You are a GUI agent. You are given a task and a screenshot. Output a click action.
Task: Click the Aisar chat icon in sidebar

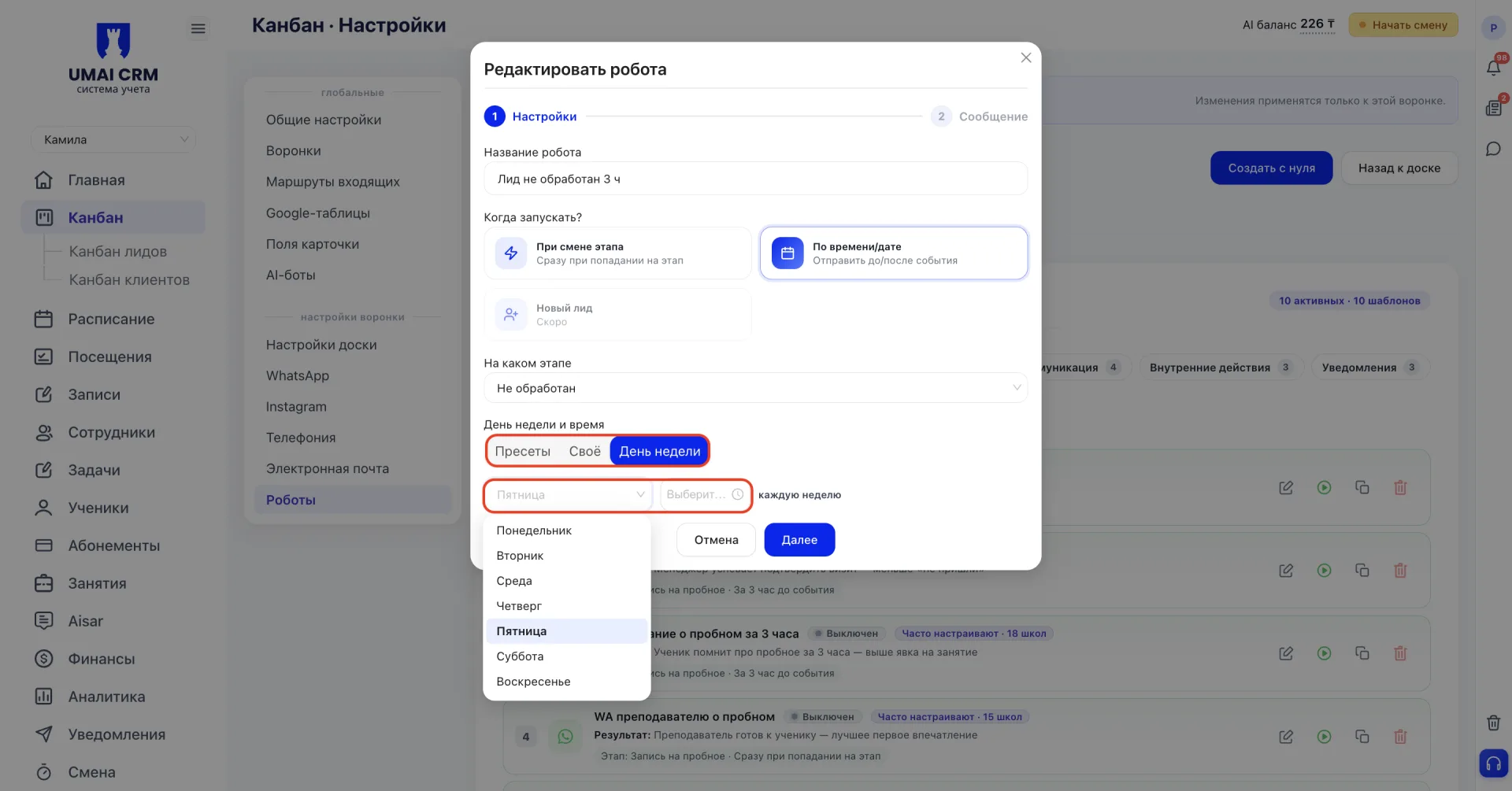(44, 621)
